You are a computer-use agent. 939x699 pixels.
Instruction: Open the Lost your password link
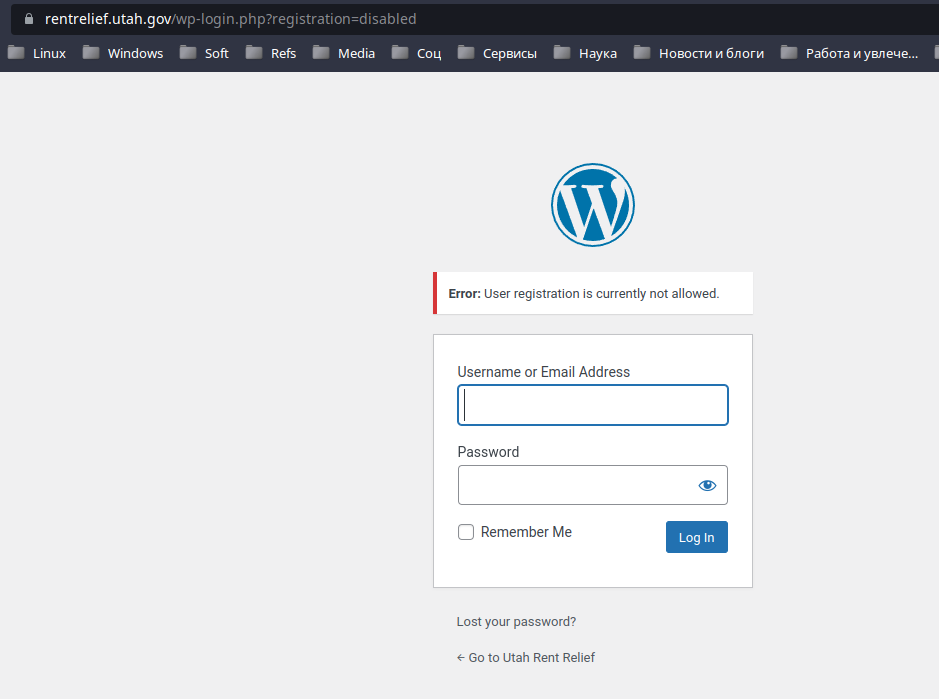pos(516,622)
